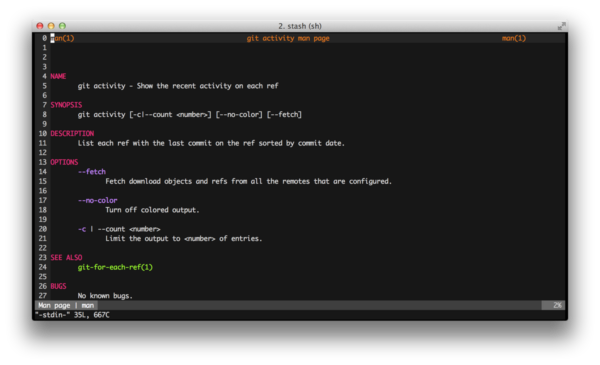Screen dimensions: 600x365
Task: Click the green zoom window button
Action: [62, 26]
